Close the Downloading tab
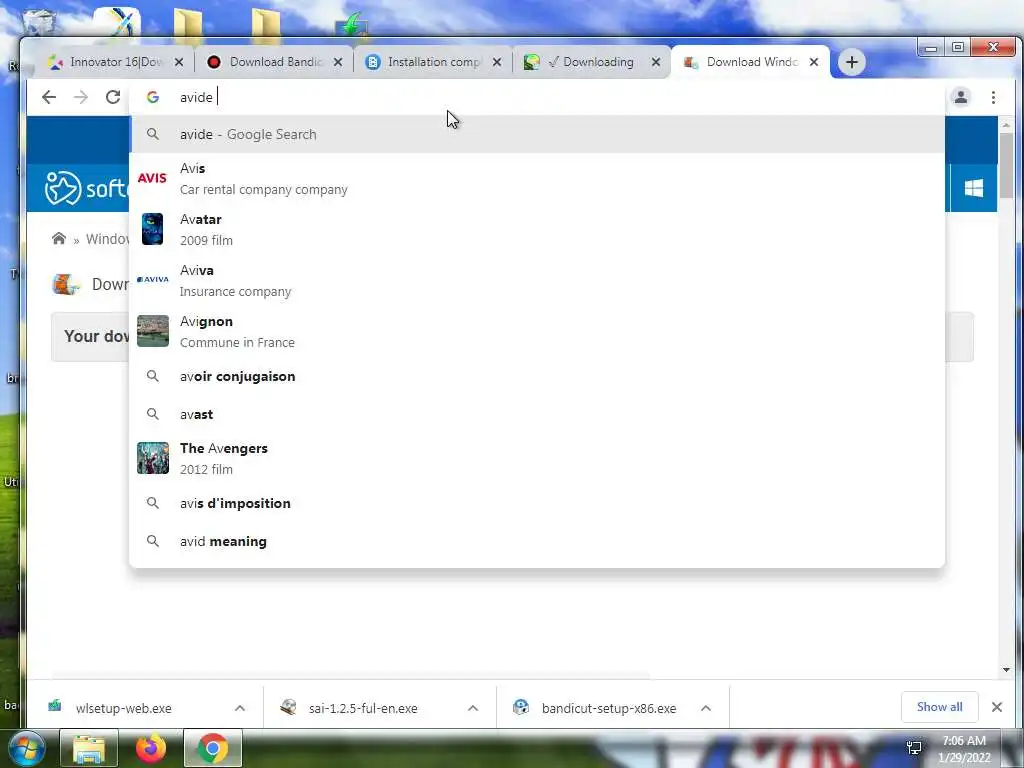The width and height of the screenshot is (1024, 768). [x=656, y=62]
